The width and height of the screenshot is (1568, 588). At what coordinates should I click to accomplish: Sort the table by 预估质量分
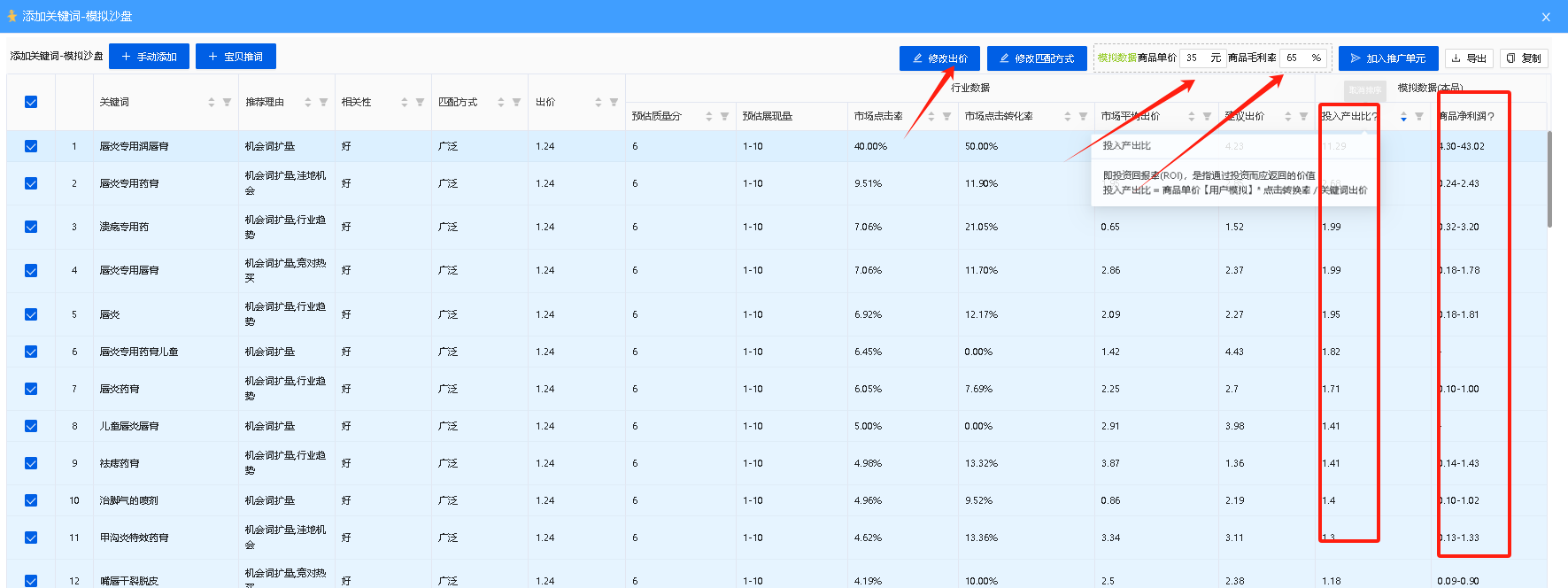pos(709,117)
